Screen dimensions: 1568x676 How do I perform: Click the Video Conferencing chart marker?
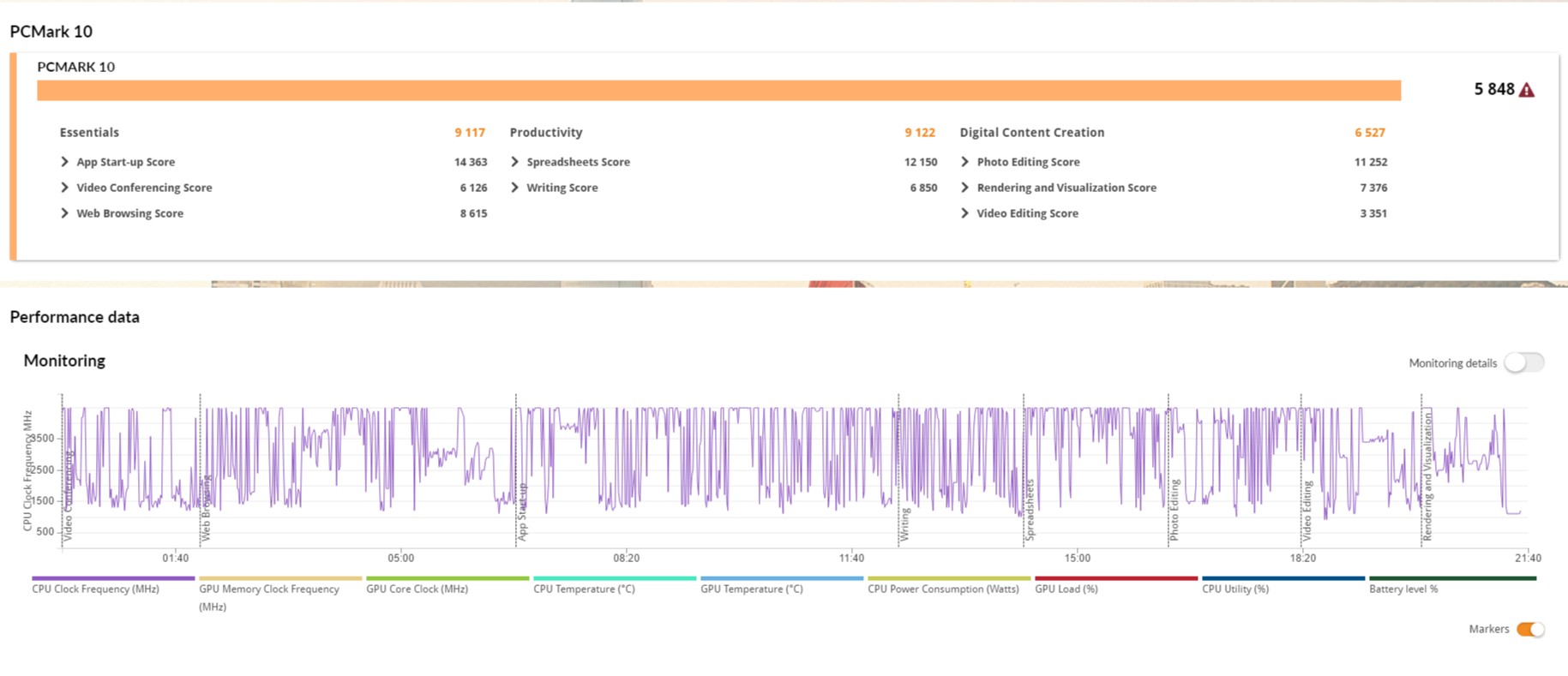69,496
